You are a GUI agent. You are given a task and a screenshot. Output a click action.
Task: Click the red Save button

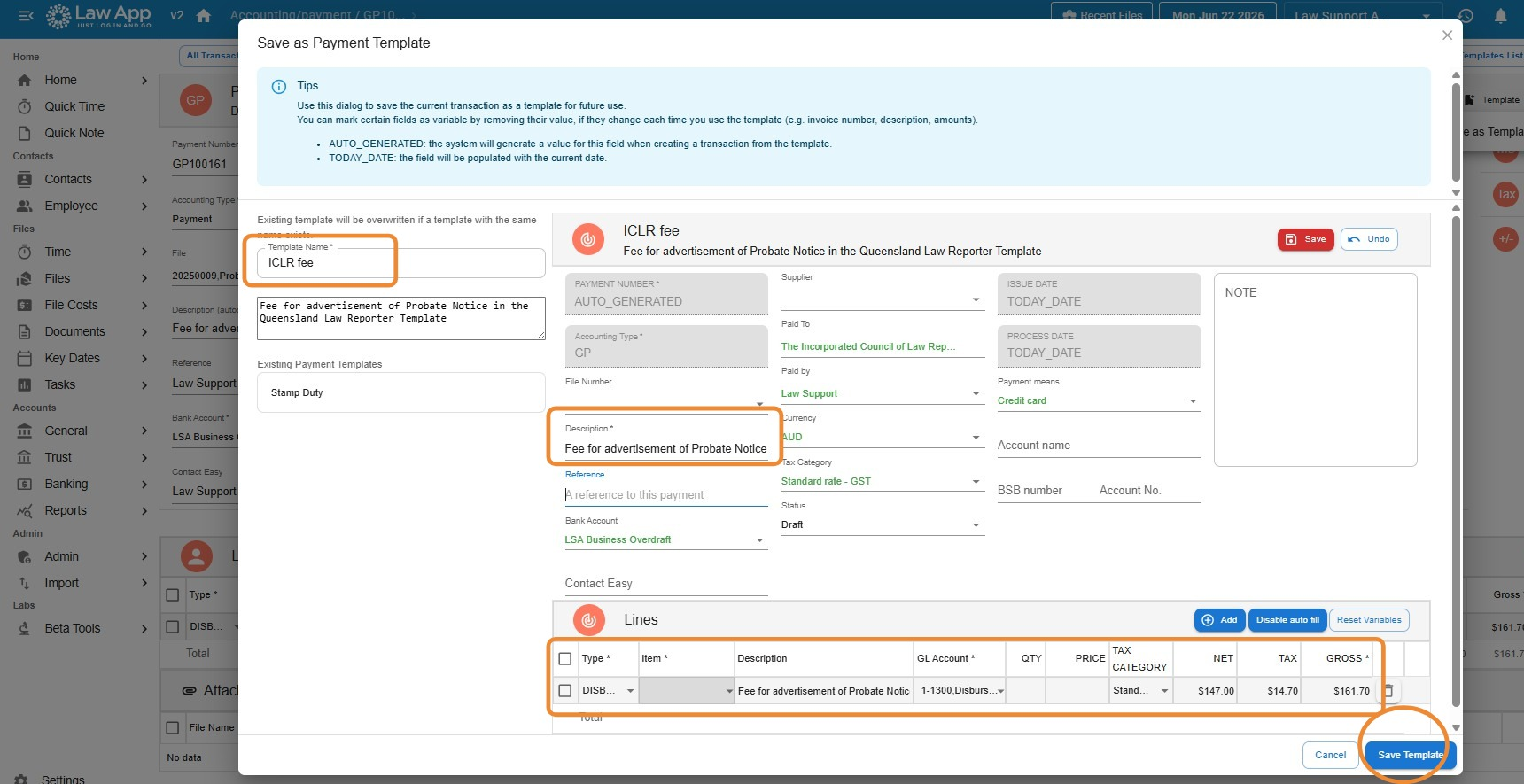tap(1305, 239)
